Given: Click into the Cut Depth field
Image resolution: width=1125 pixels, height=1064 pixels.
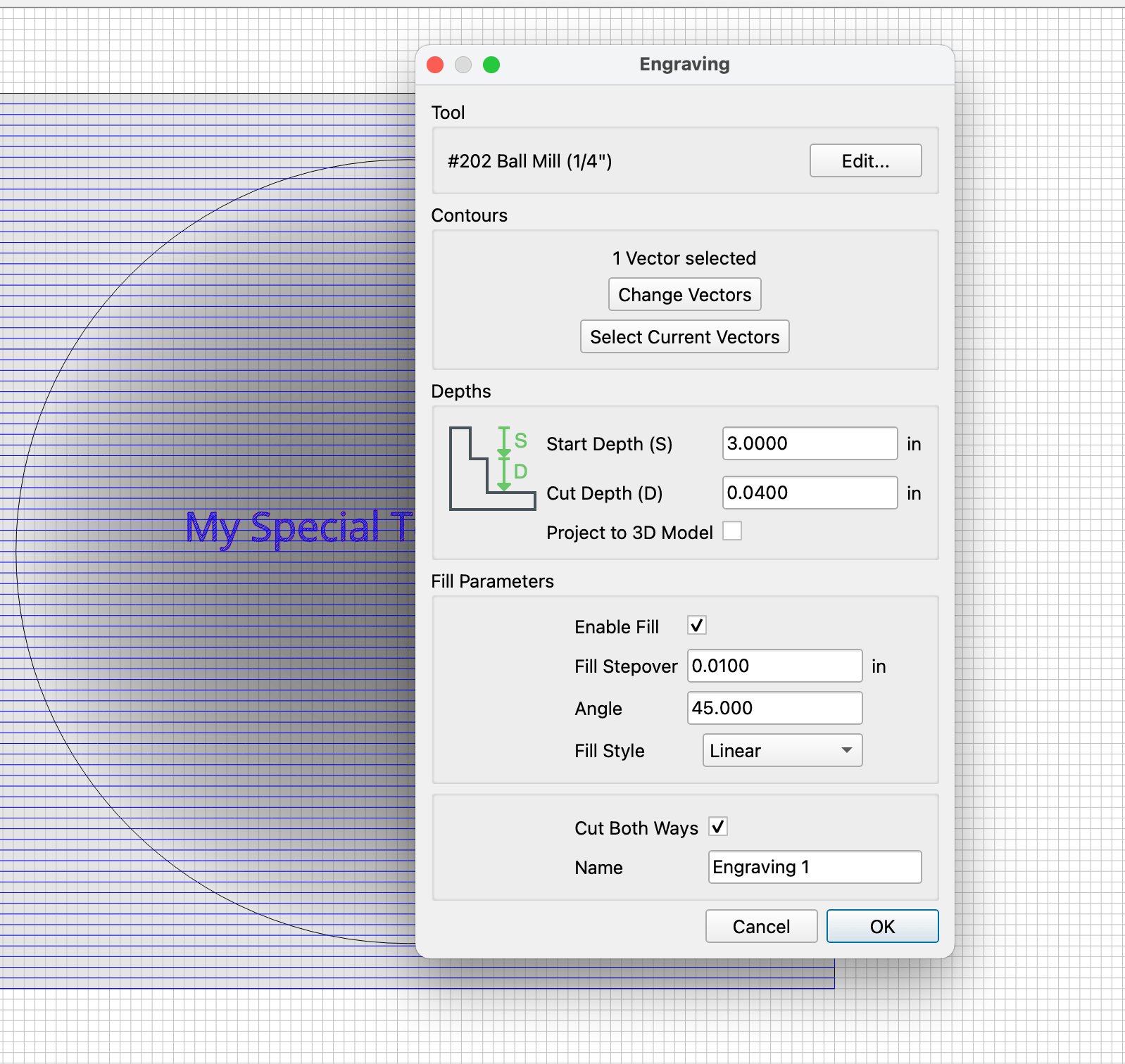Looking at the screenshot, I should pyautogui.click(x=810, y=493).
